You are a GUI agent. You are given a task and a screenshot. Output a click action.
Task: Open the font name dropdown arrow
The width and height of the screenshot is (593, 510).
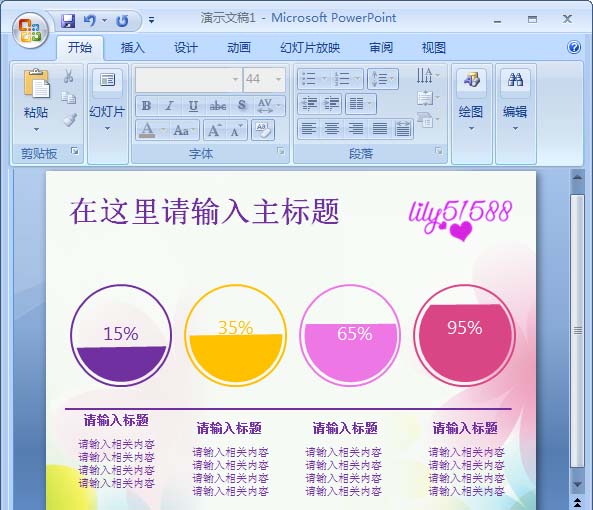click(x=236, y=79)
